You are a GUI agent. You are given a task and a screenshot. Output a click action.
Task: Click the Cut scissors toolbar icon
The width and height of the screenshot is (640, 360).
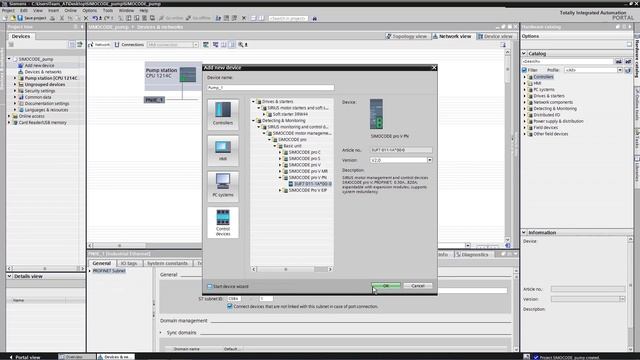click(62, 18)
